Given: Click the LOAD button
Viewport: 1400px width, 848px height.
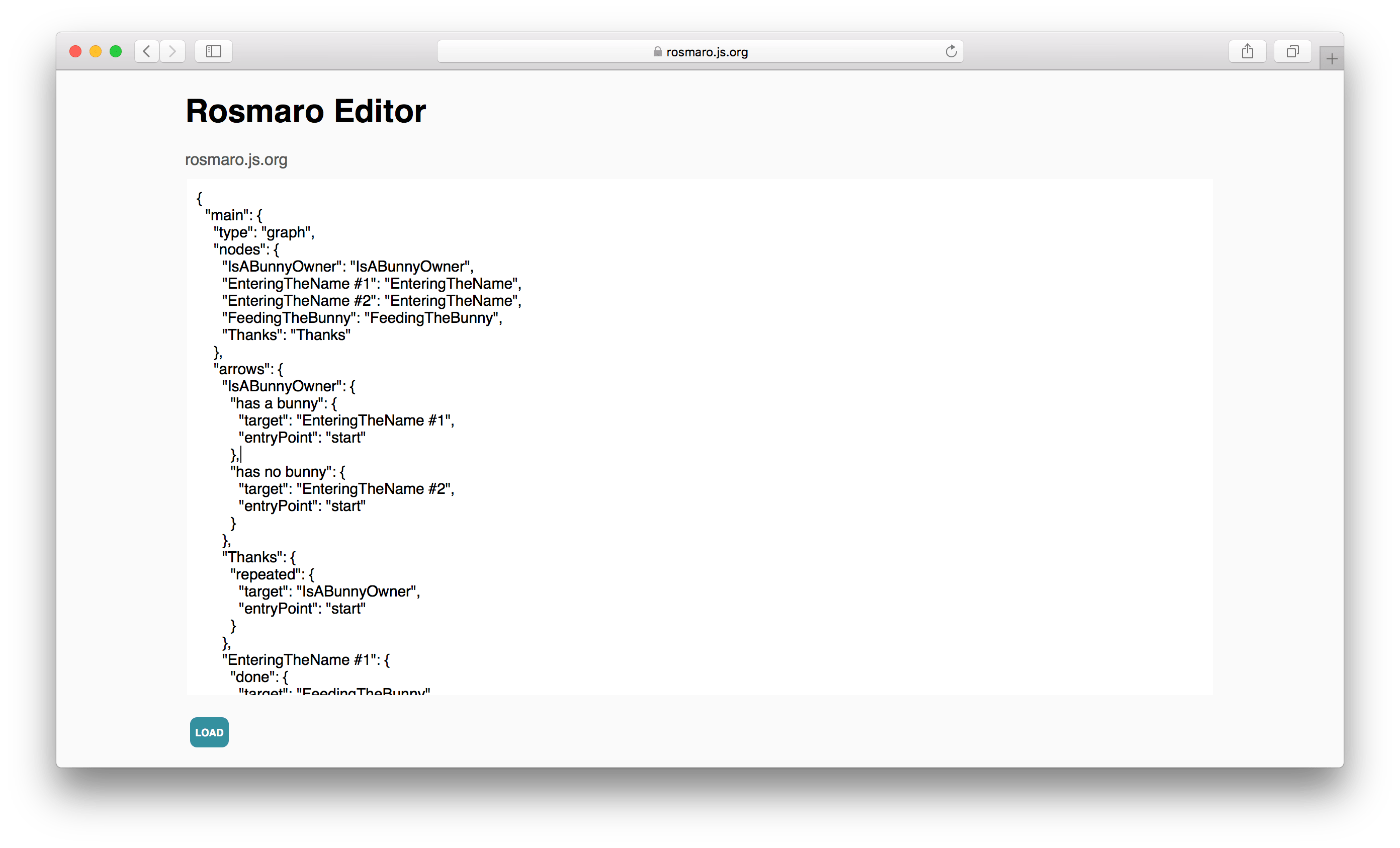Looking at the screenshot, I should point(209,732).
